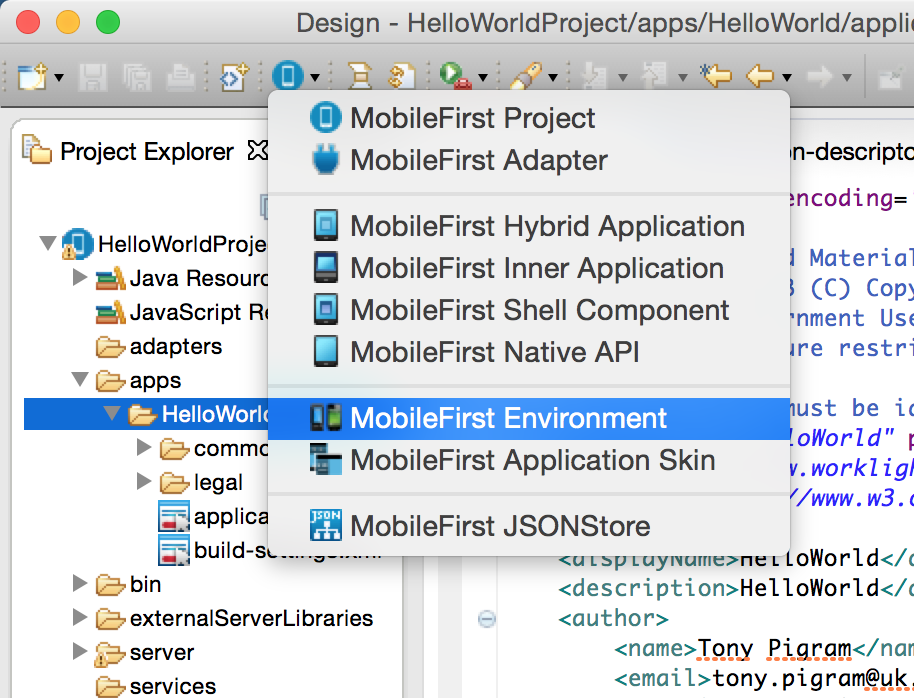Collapse the HelloWorld folder node
The height and width of the screenshot is (698, 914).
click(112, 413)
